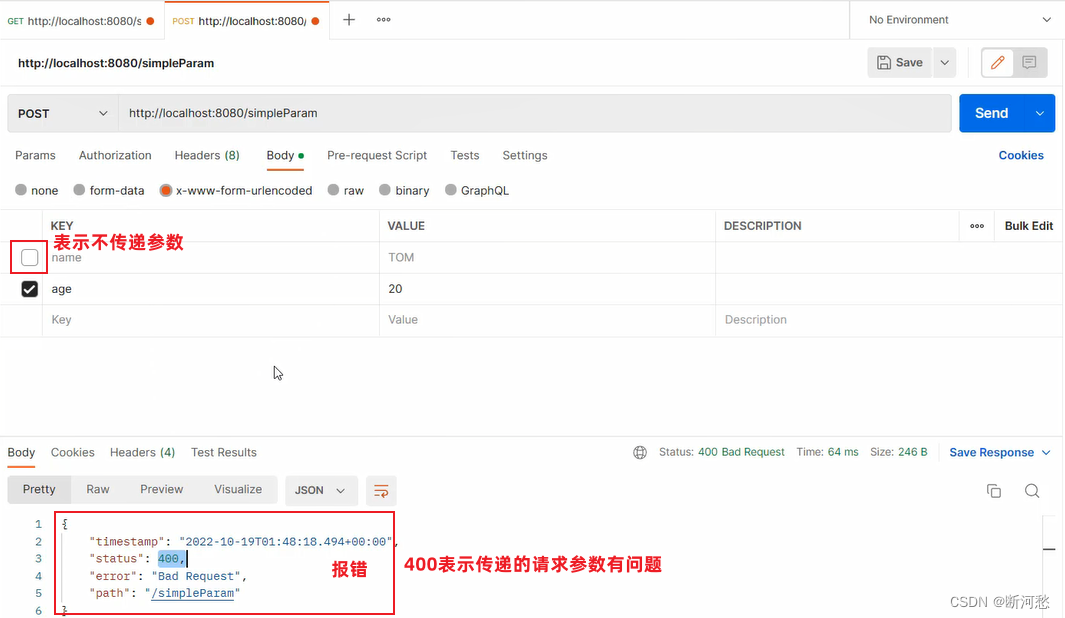Expand the Save Response dropdown
Image resolution: width=1065 pixels, height=618 pixels.
[1000, 452]
